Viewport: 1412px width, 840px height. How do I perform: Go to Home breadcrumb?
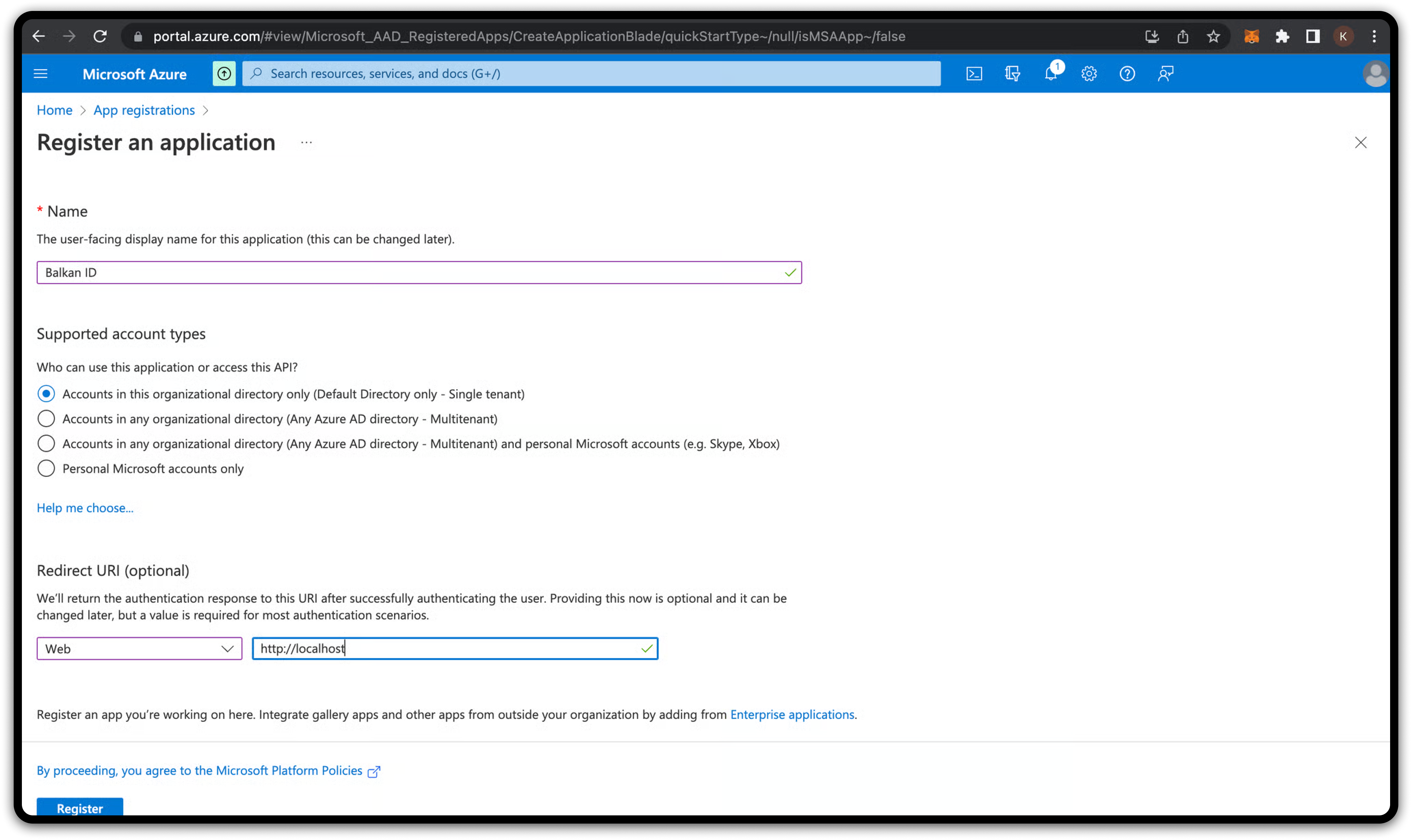pos(54,110)
